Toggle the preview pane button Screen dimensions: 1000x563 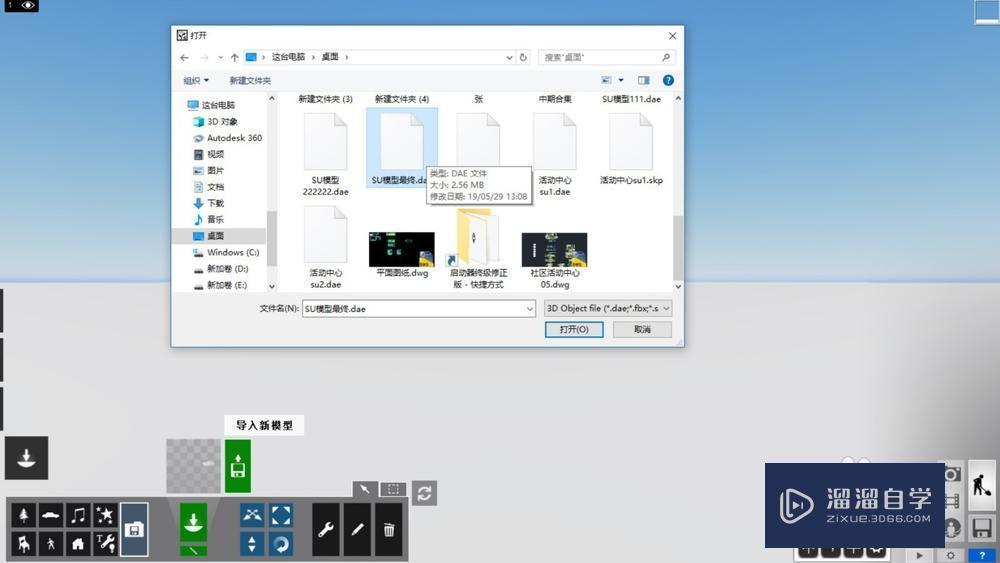click(x=643, y=80)
